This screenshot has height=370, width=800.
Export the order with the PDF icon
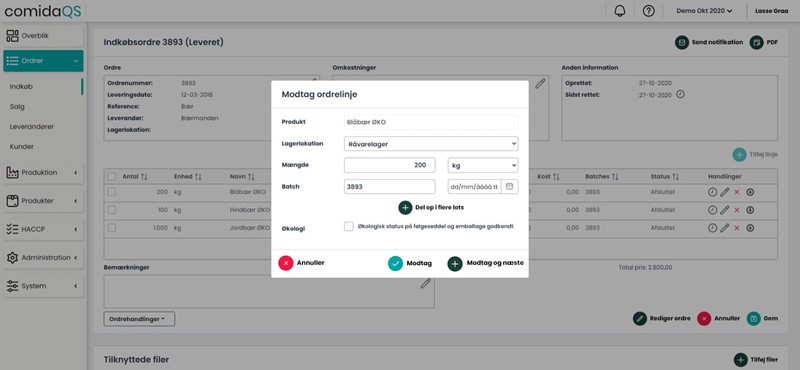coord(756,42)
